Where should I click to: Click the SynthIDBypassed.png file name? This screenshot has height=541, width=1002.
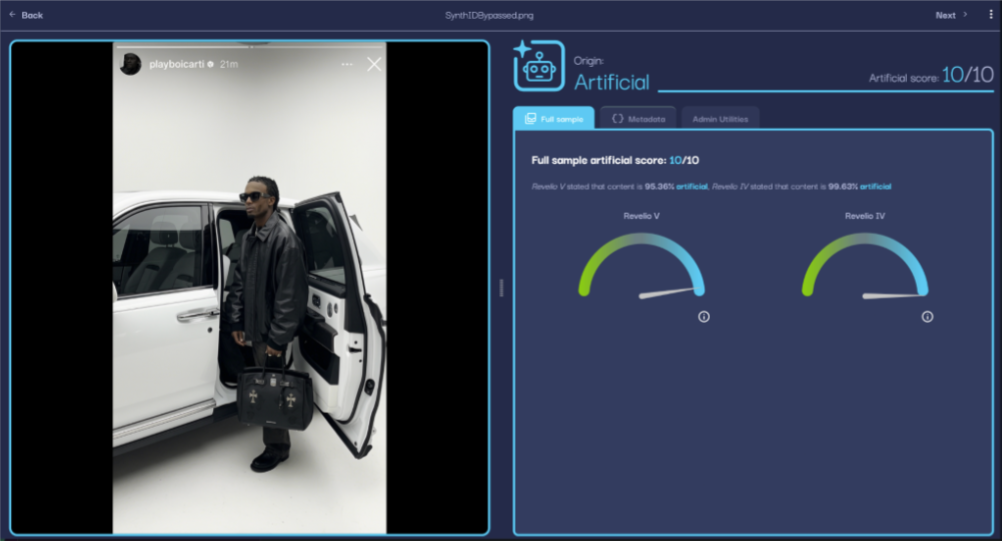(489, 15)
